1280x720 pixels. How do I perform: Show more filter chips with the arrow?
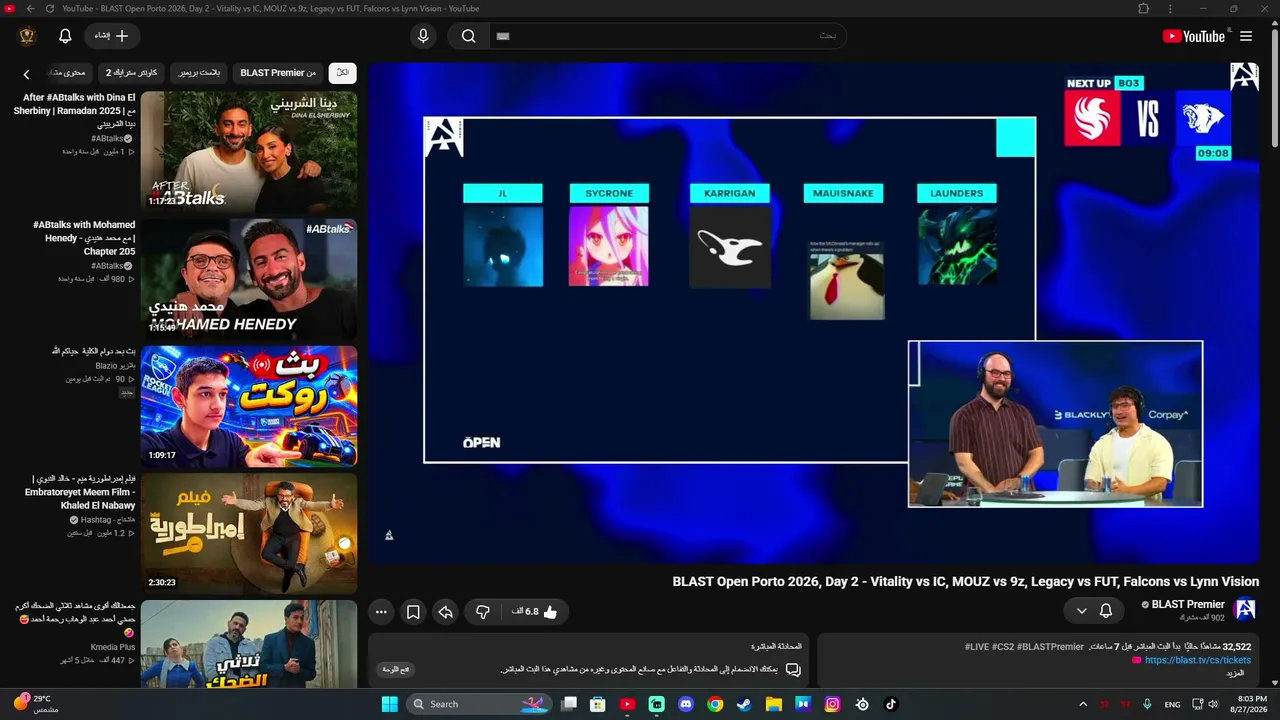[27, 73]
